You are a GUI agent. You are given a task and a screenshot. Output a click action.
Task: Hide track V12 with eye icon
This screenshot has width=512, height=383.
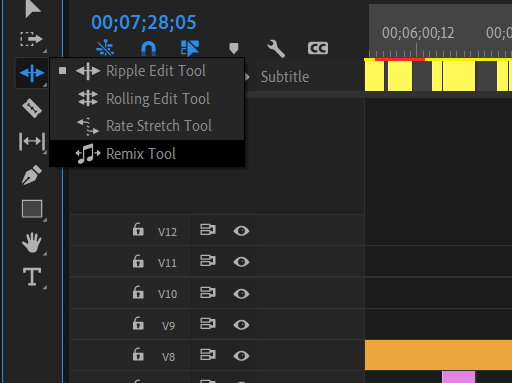pyautogui.click(x=241, y=231)
